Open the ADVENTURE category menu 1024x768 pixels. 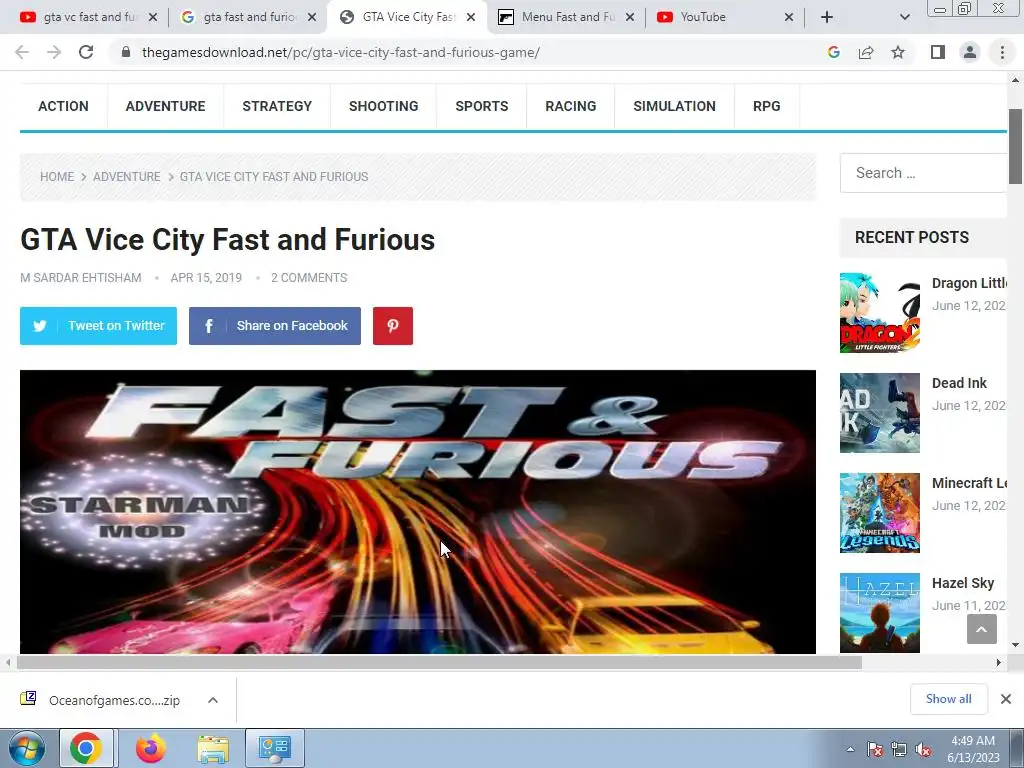(165, 106)
